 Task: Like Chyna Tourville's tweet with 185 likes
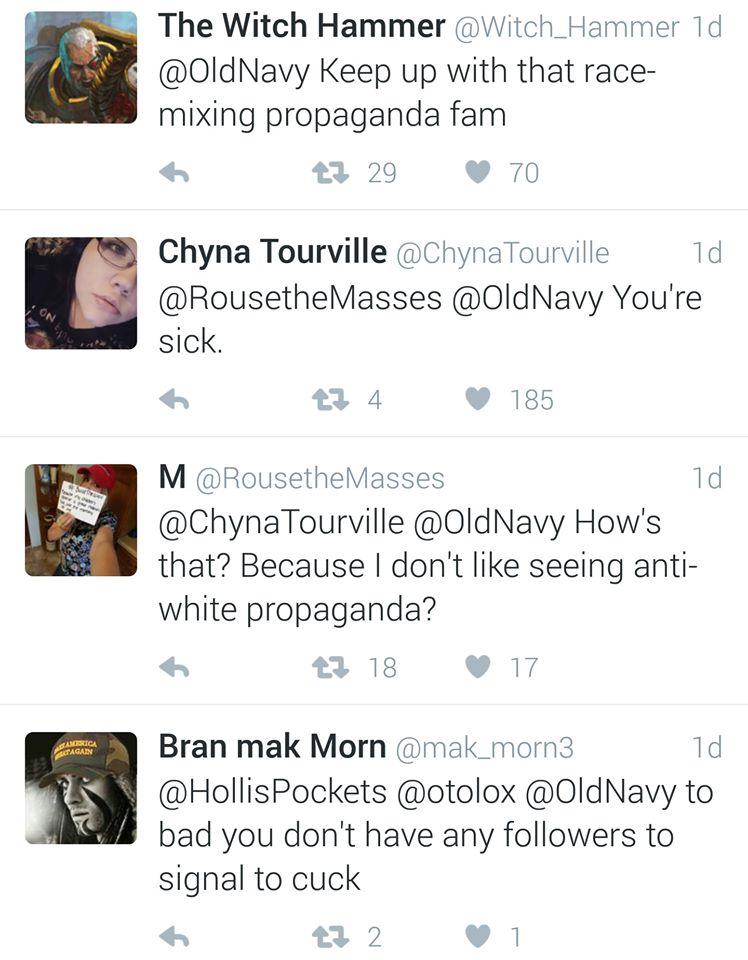click(x=480, y=400)
